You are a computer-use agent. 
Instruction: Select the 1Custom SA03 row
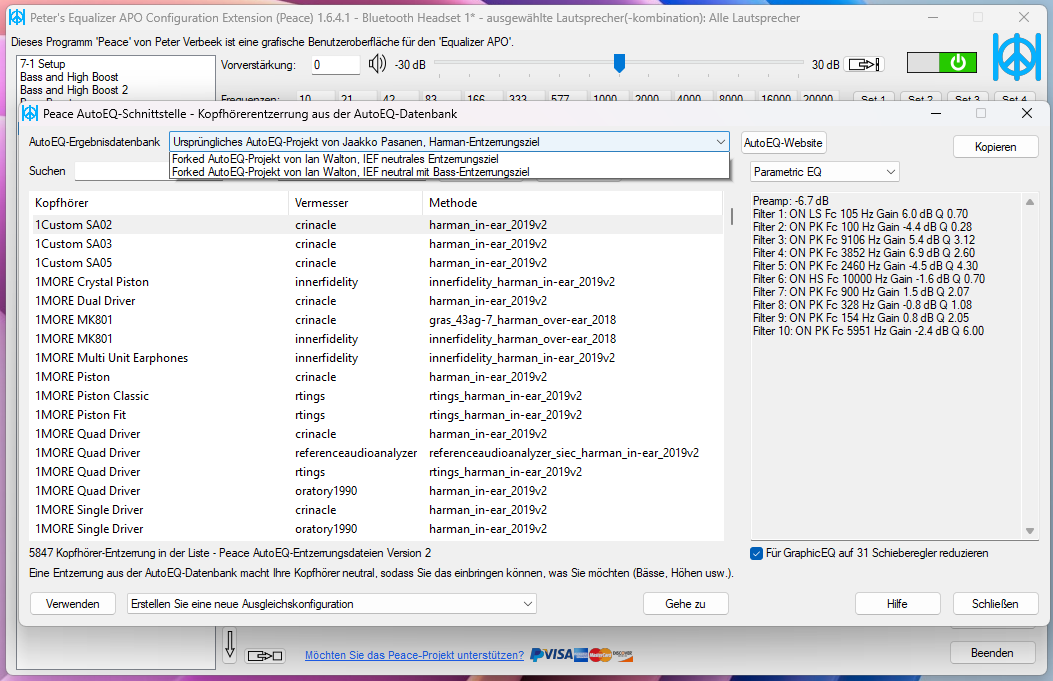(x=377, y=244)
